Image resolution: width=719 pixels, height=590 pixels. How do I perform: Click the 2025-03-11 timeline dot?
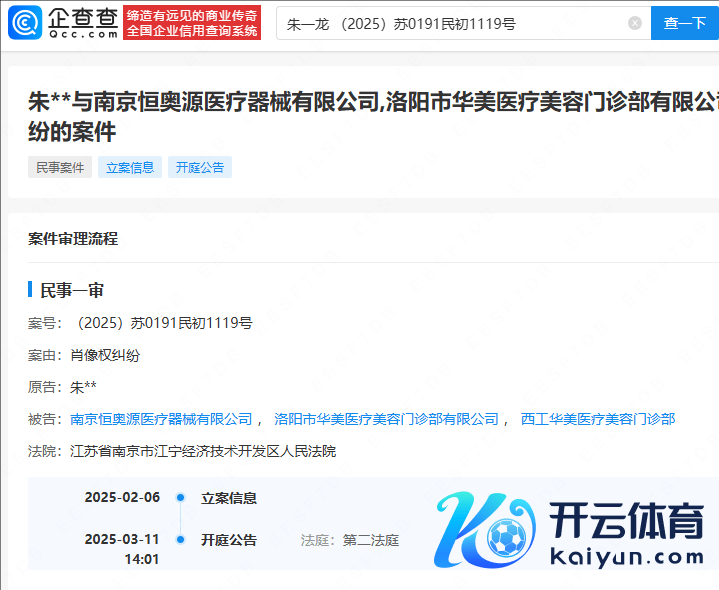(x=180, y=539)
